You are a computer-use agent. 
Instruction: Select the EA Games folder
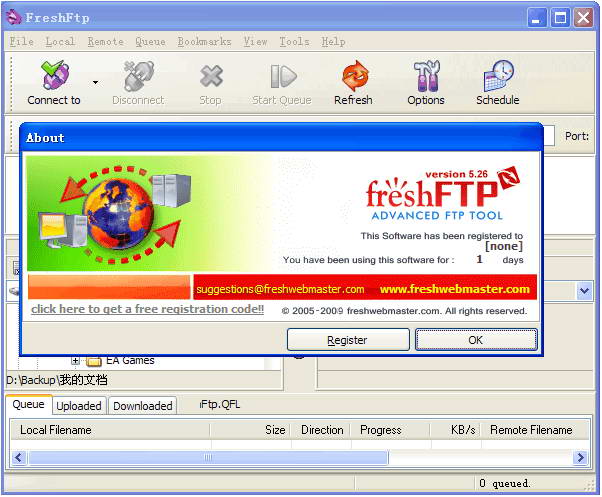tap(130, 360)
